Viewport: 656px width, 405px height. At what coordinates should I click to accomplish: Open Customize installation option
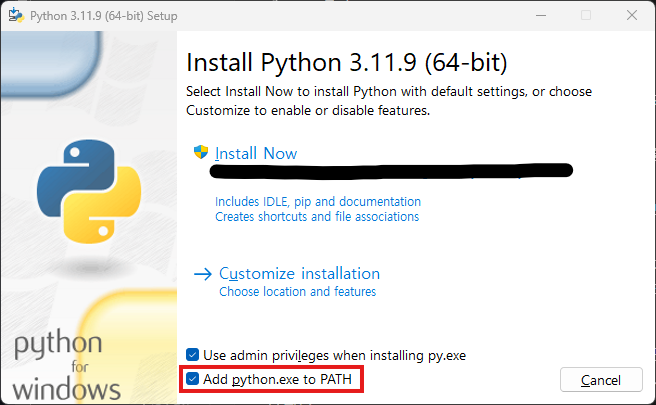pos(299,274)
